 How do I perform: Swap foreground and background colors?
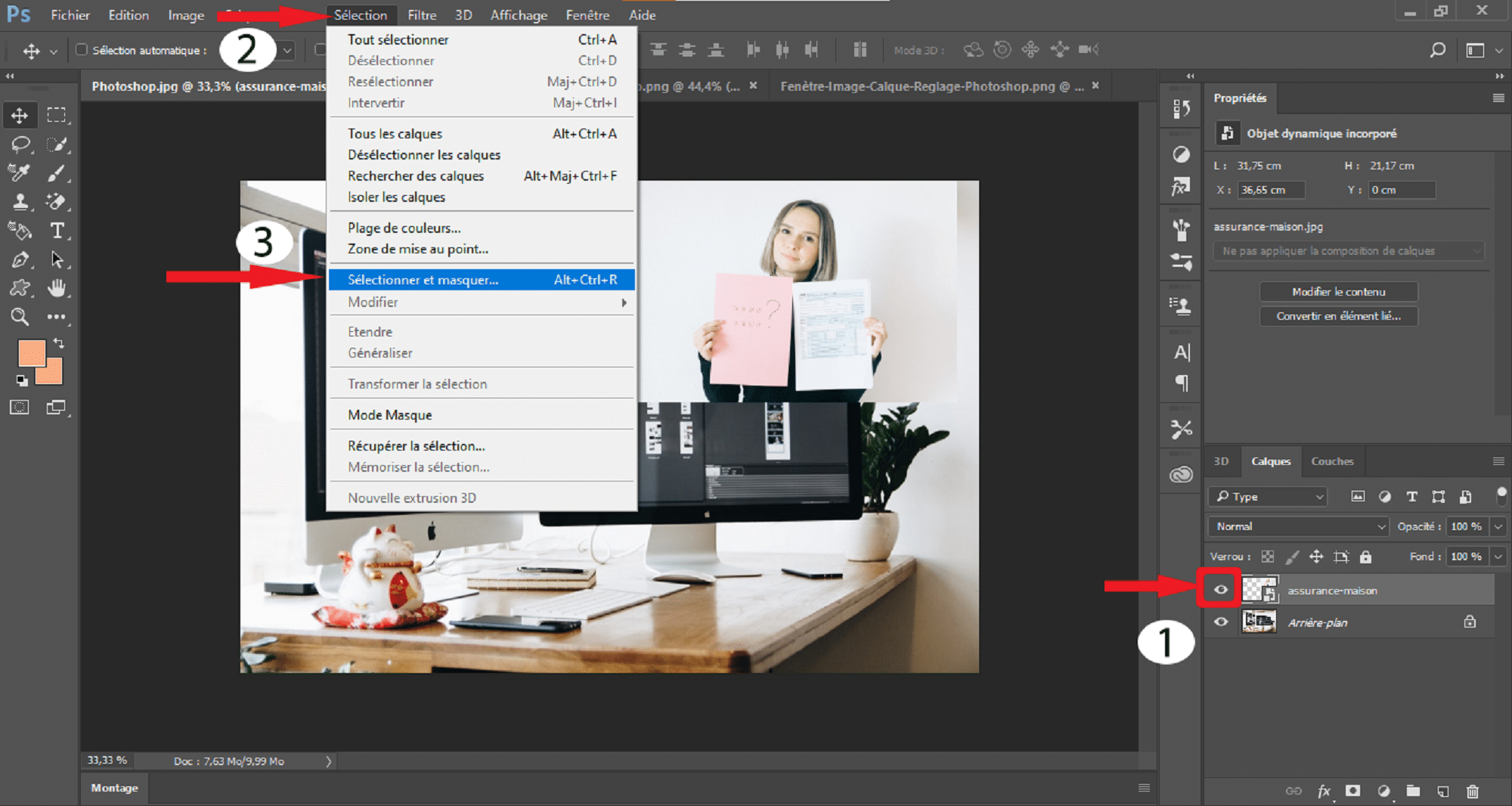point(58,343)
